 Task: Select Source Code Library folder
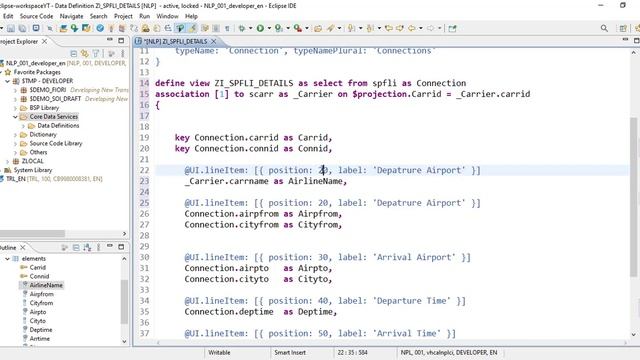tap(56, 144)
